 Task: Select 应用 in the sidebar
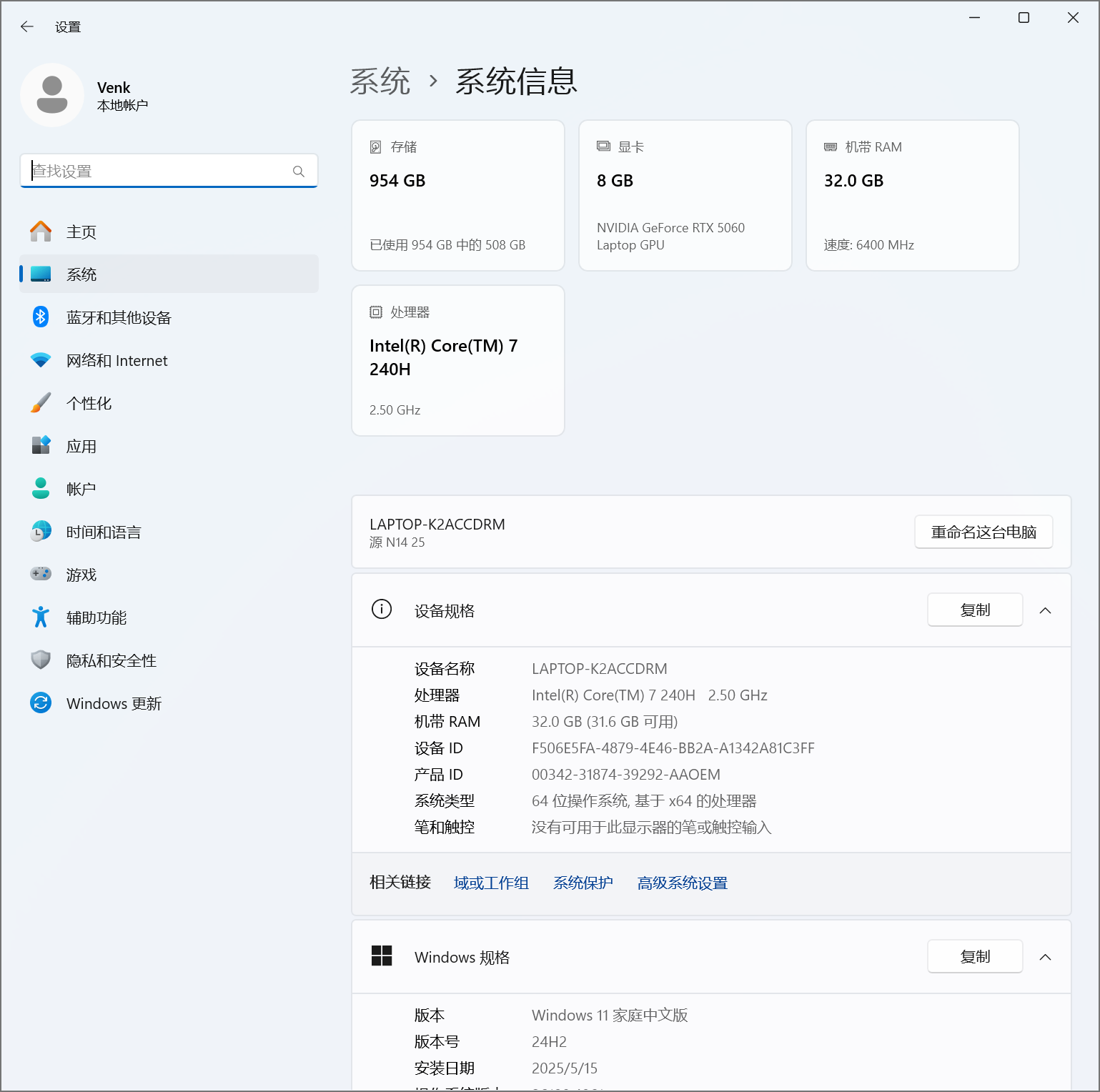coord(81,447)
